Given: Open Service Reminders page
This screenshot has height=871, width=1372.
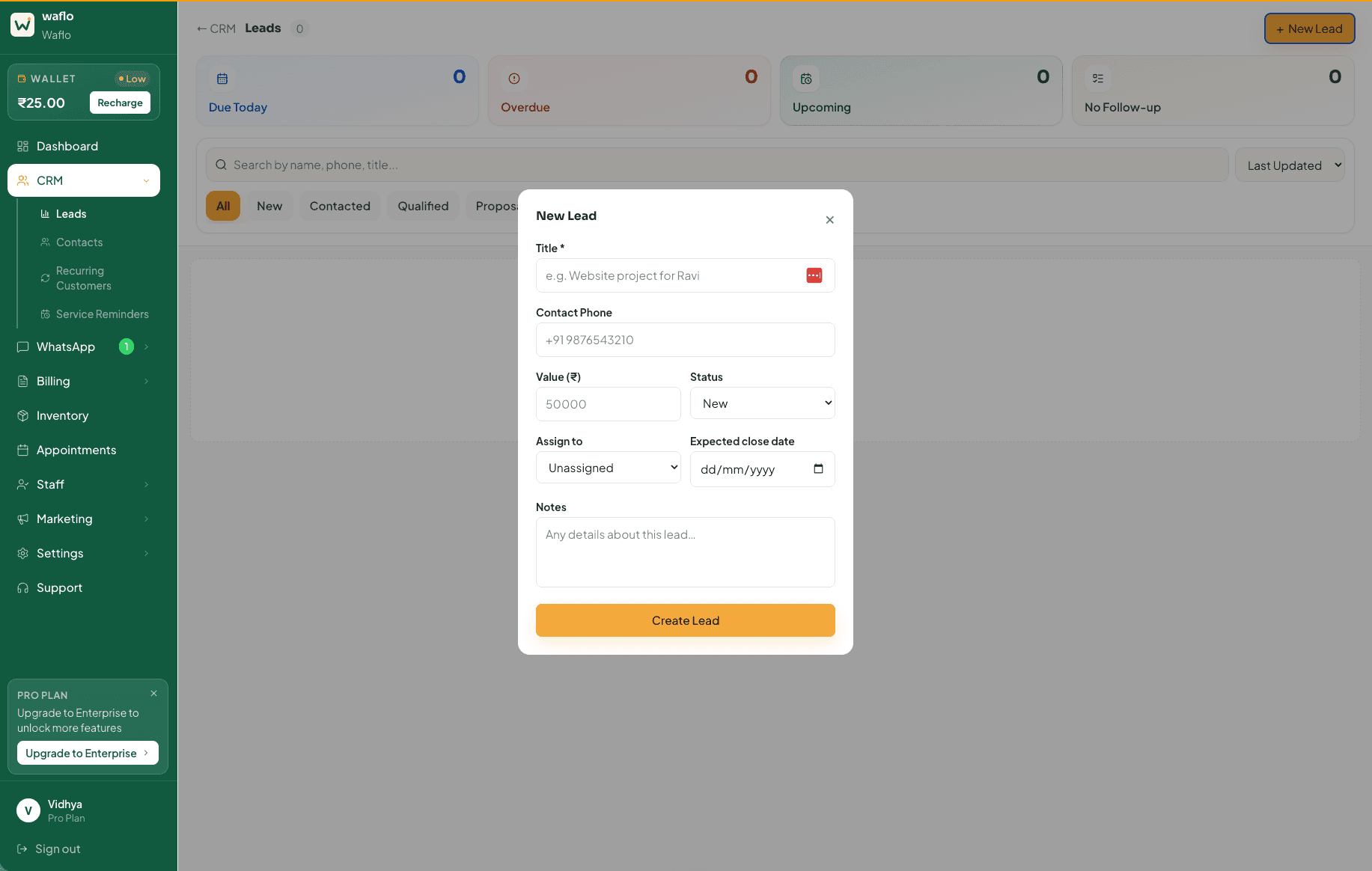Looking at the screenshot, I should 102,314.
